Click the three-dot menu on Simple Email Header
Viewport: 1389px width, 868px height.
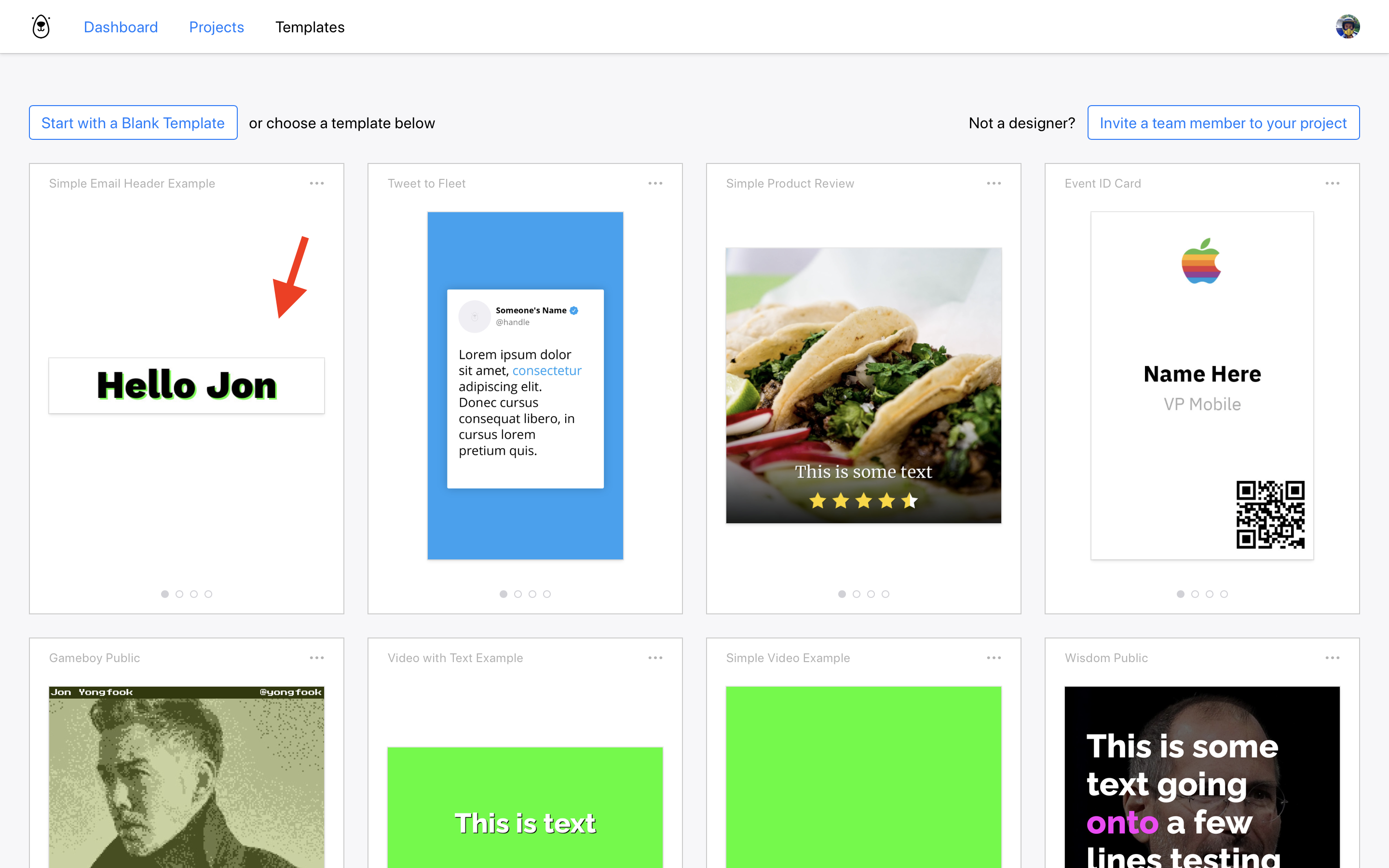pos(317,183)
